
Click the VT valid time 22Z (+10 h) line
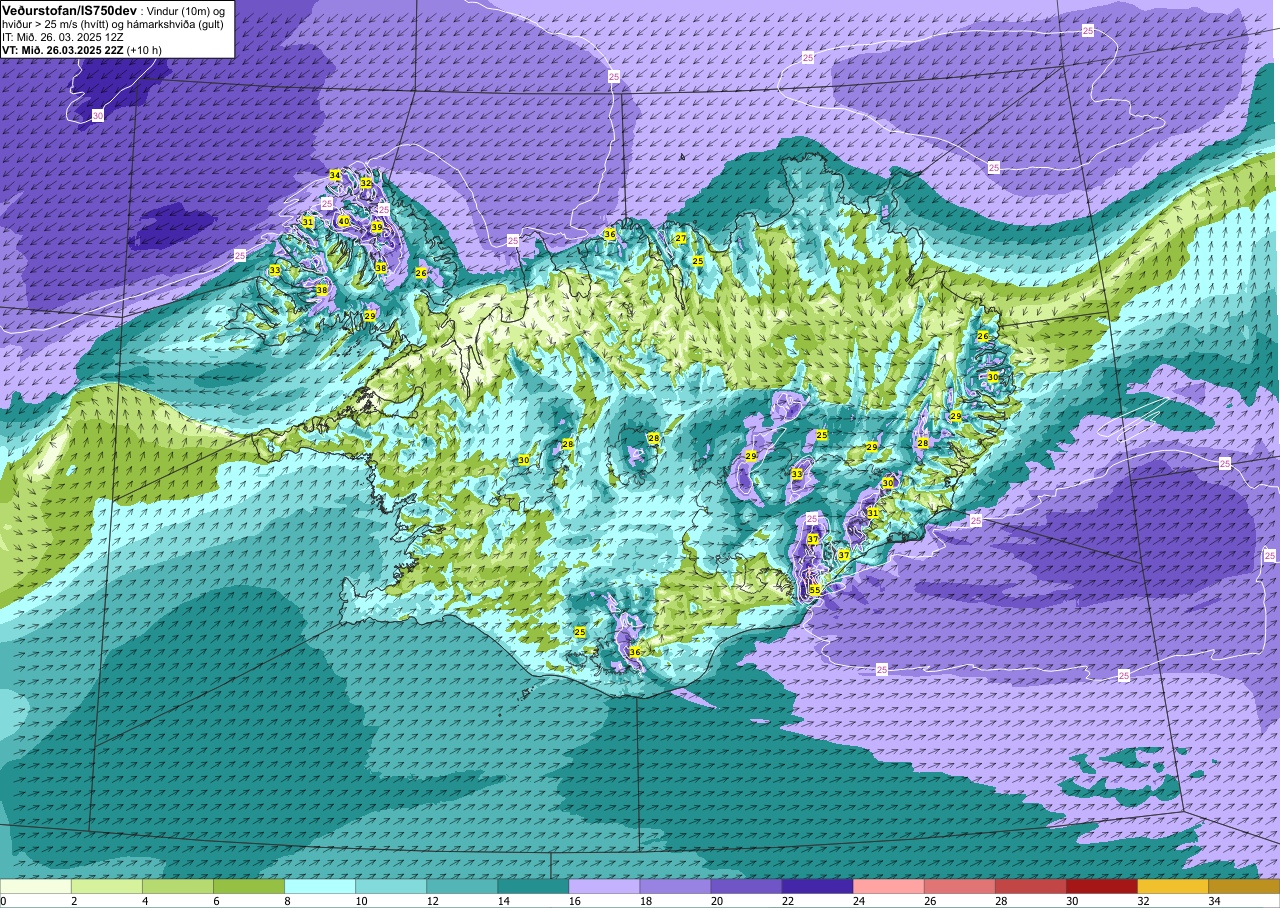click(x=82, y=49)
